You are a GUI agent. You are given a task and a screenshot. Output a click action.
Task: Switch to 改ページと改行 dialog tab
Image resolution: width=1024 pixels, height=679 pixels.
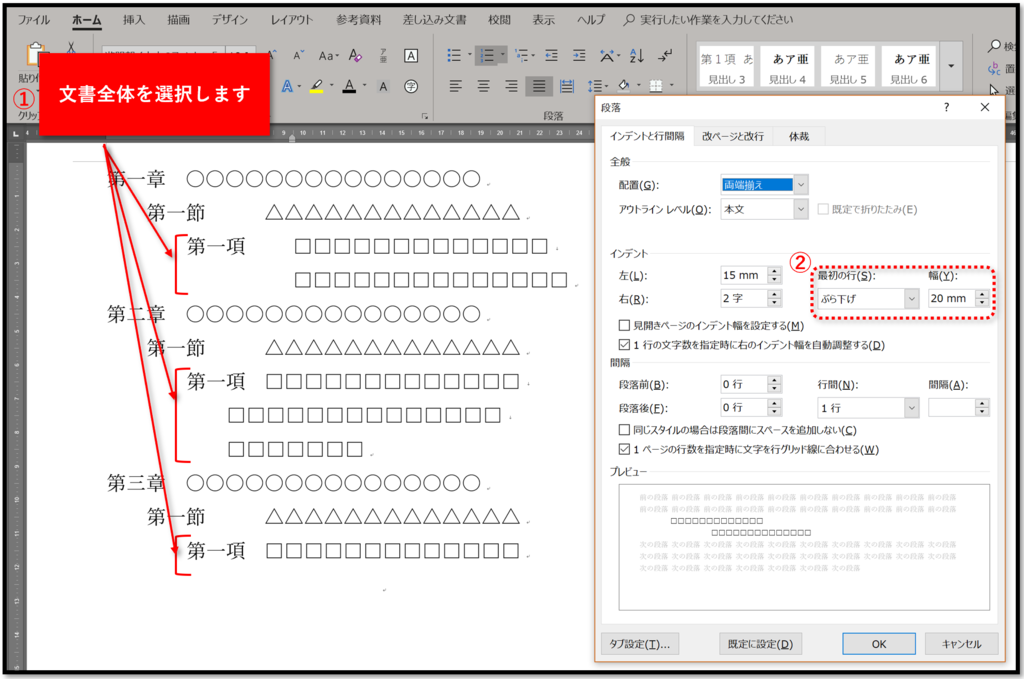point(733,136)
